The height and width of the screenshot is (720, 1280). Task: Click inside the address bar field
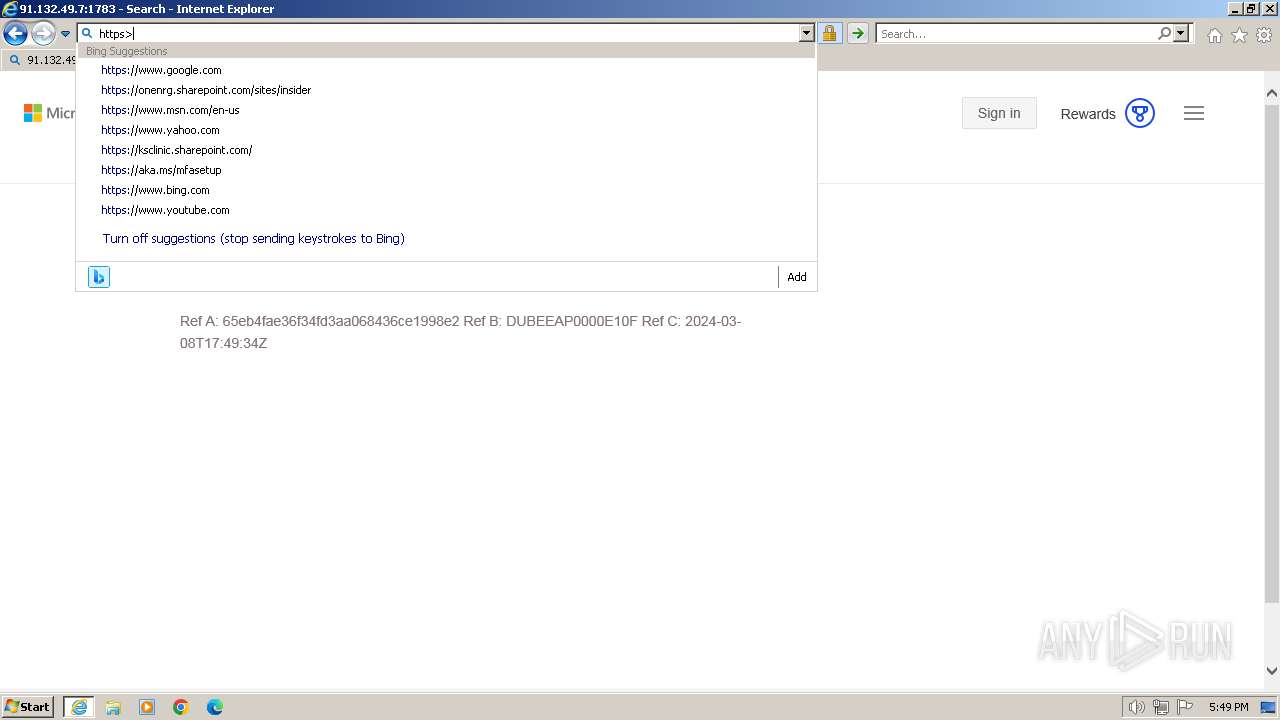[x=447, y=33]
